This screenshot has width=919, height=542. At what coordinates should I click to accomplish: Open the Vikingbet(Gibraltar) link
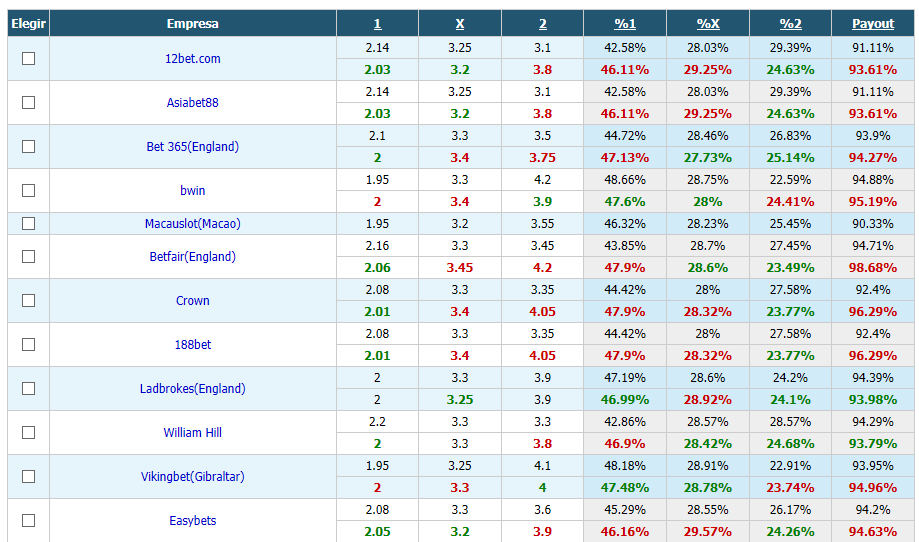click(x=193, y=476)
